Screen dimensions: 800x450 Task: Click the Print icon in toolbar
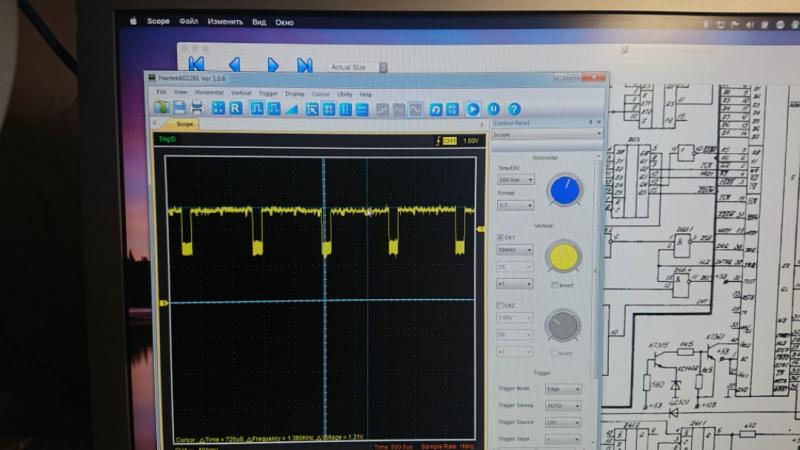(x=196, y=108)
